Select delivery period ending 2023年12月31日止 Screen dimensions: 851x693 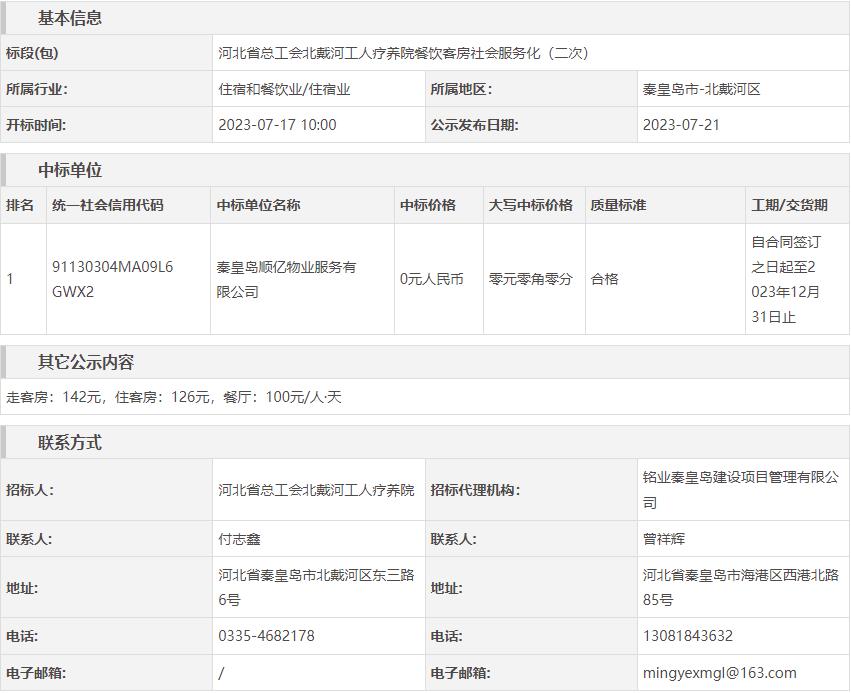click(x=786, y=279)
